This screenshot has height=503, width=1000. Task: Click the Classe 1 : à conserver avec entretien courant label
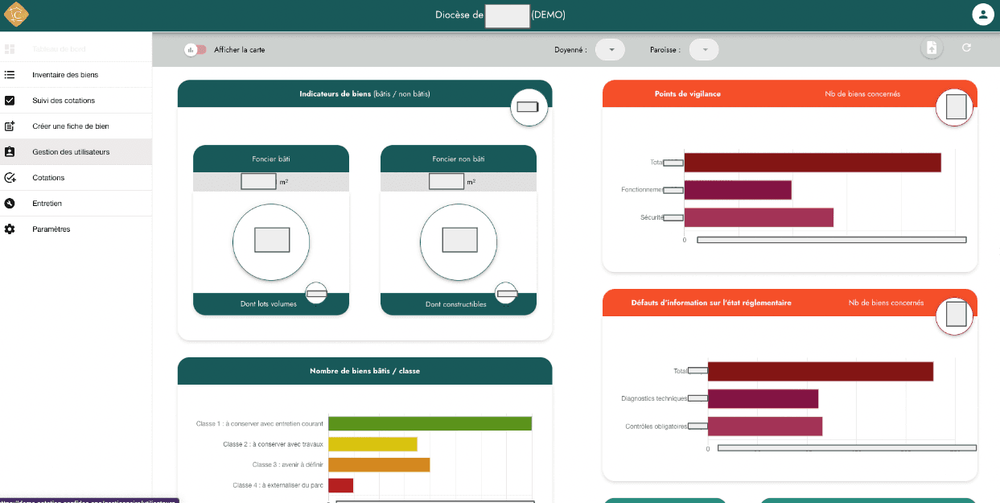coord(260,423)
